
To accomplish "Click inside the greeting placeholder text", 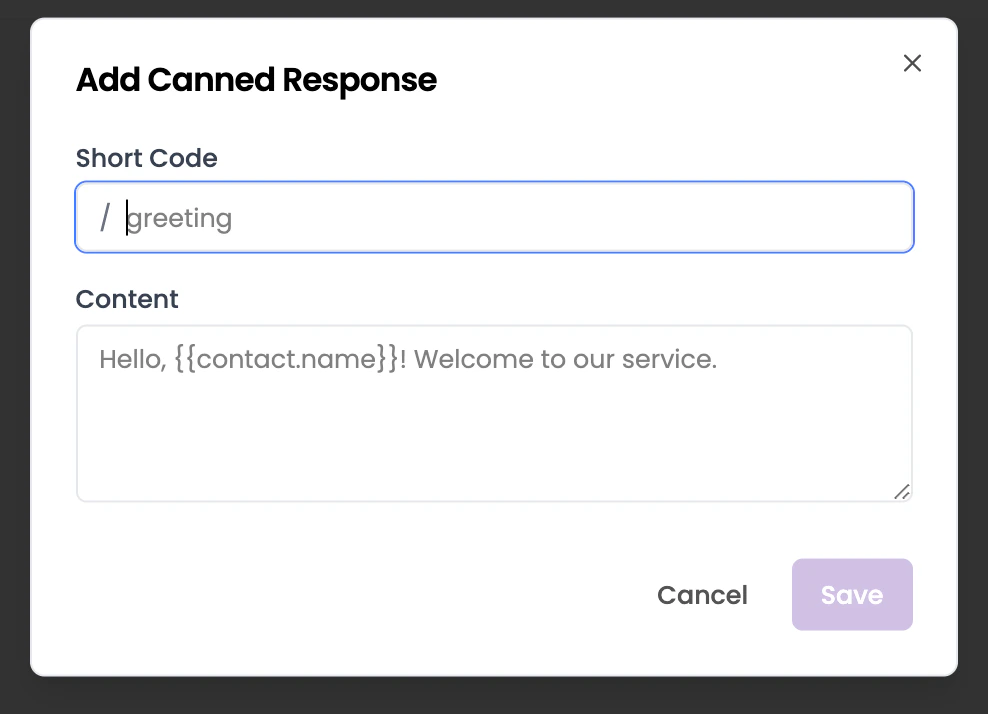I will (179, 217).
